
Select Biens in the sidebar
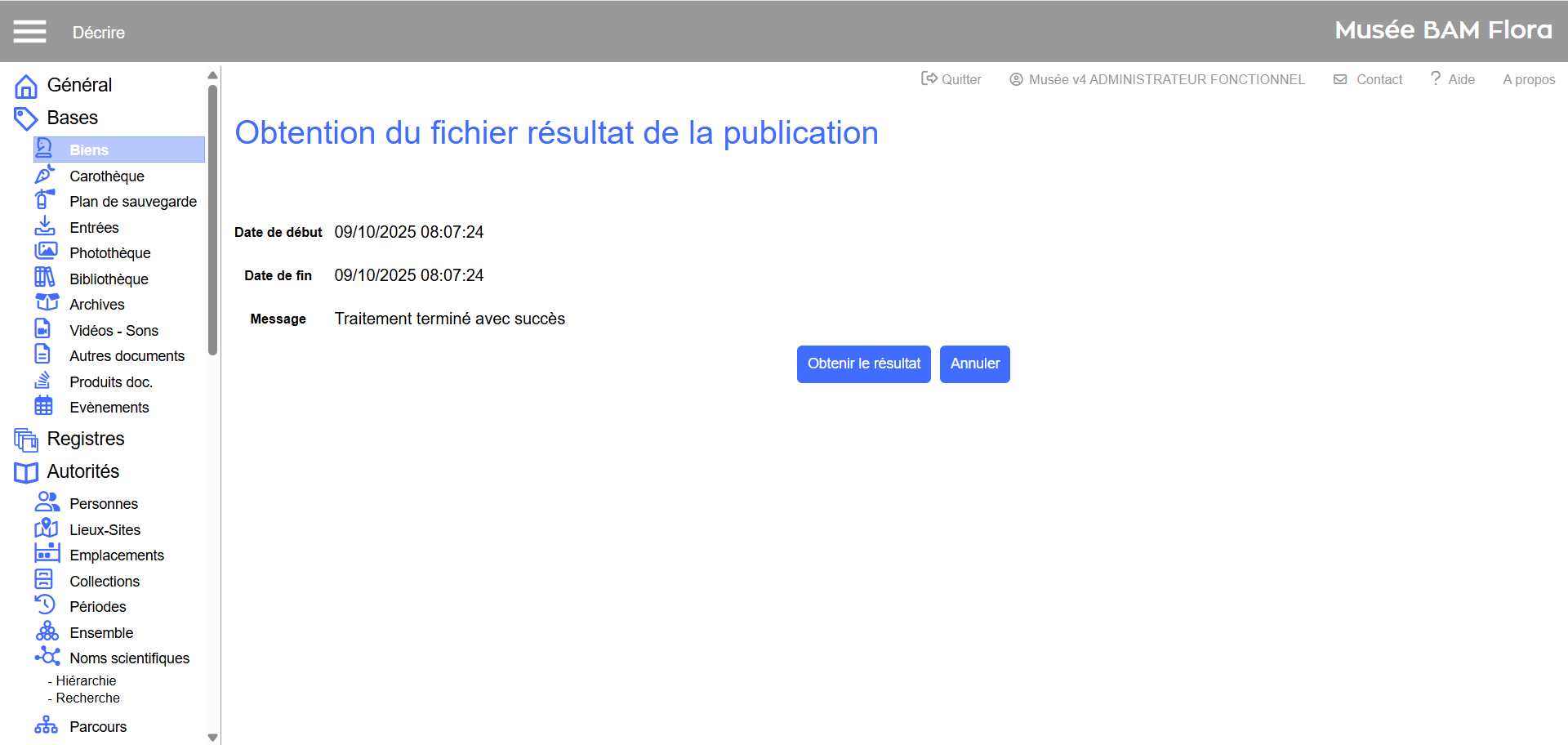click(x=89, y=149)
